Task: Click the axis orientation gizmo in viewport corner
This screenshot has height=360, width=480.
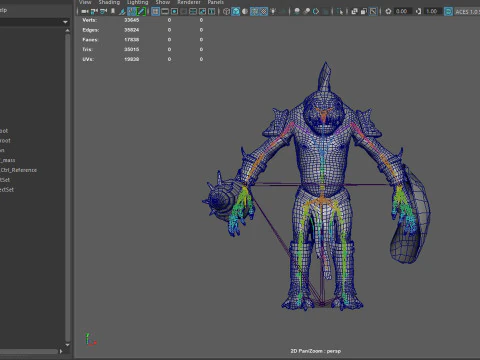Action: (x=90, y=339)
